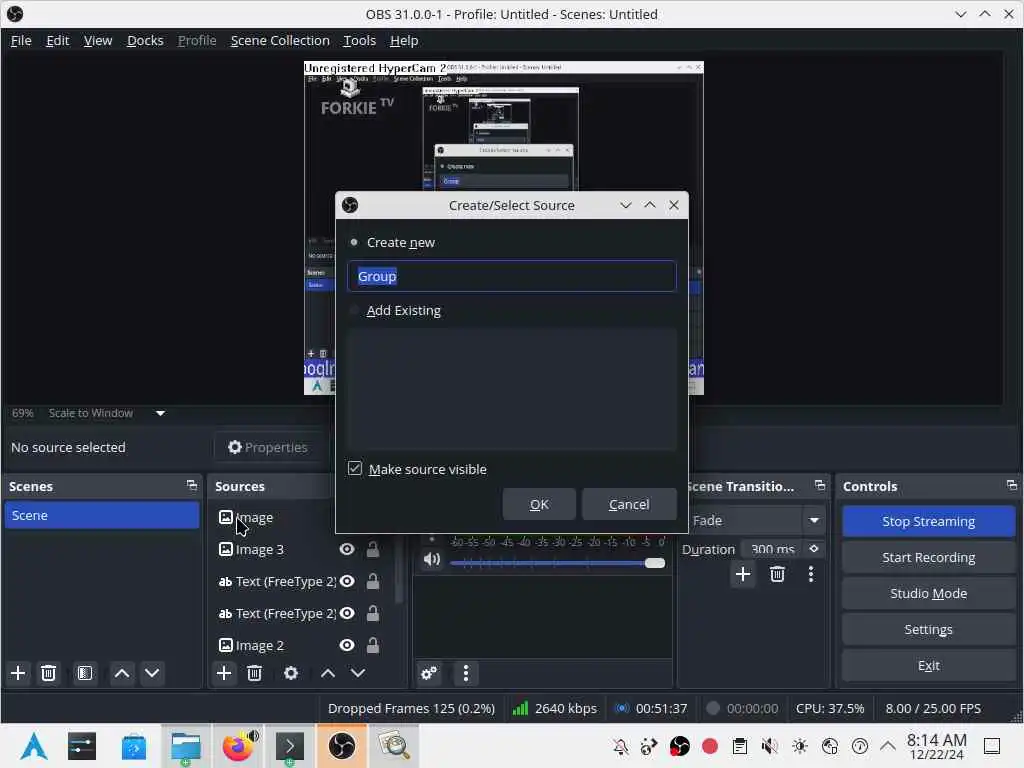This screenshot has width=1024, height=768.
Task: Open the Scale to Window dropdown
Action: click(160, 413)
